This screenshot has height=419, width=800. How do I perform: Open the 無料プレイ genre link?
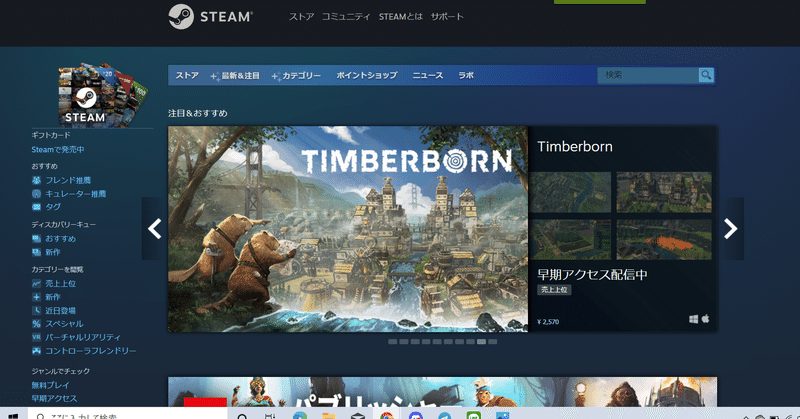(51, 385)
